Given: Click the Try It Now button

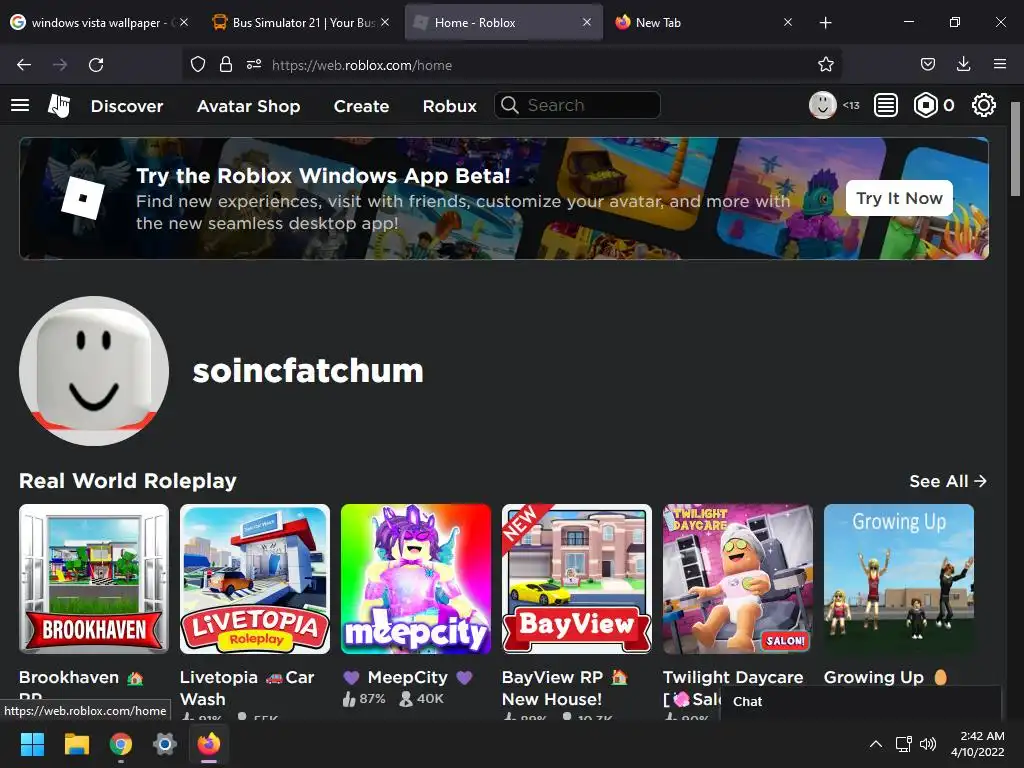Looking at the screenshot, I should [x=899, y=198].
